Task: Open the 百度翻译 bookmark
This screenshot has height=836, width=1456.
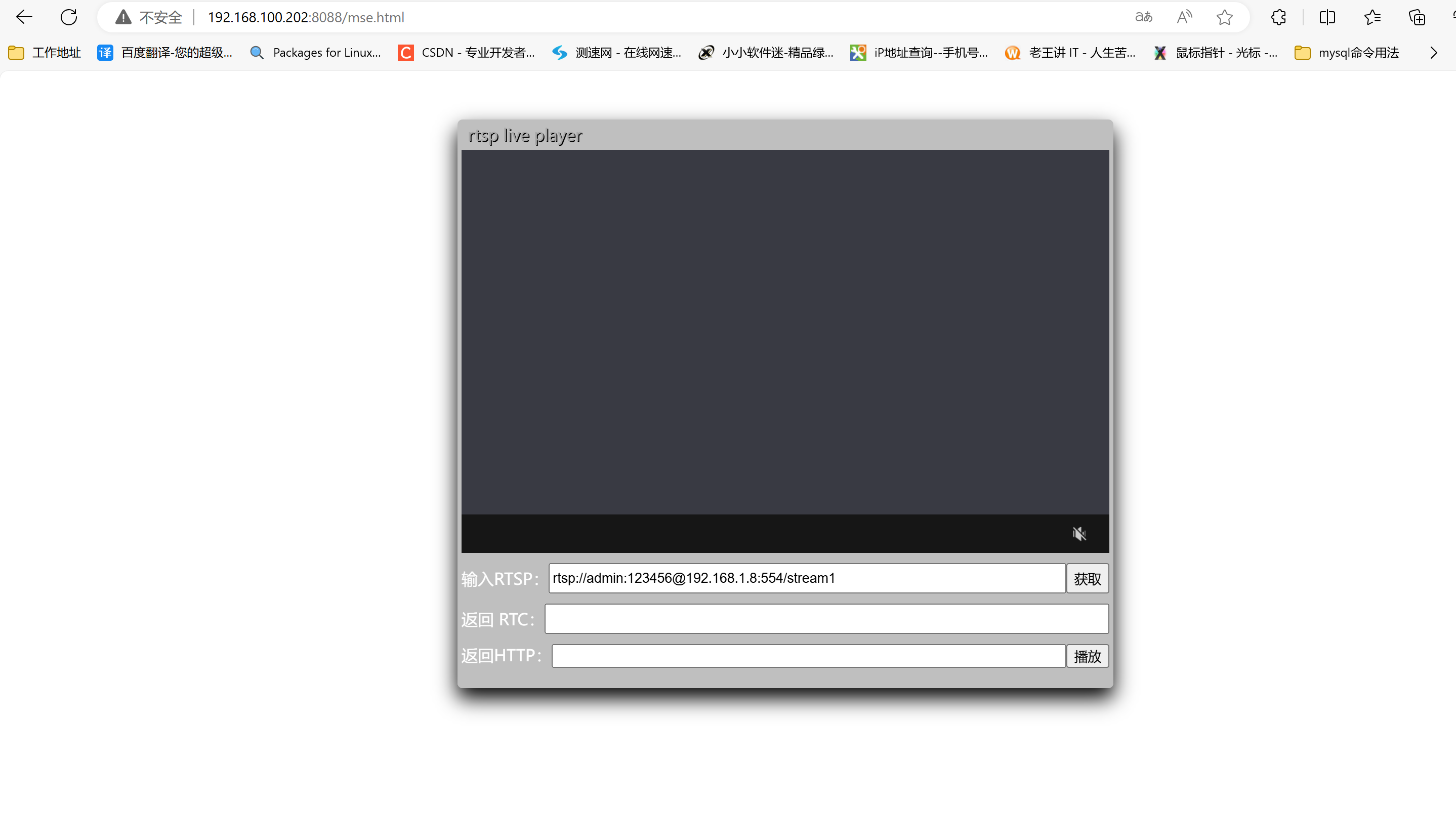Action: coord(165,53)
